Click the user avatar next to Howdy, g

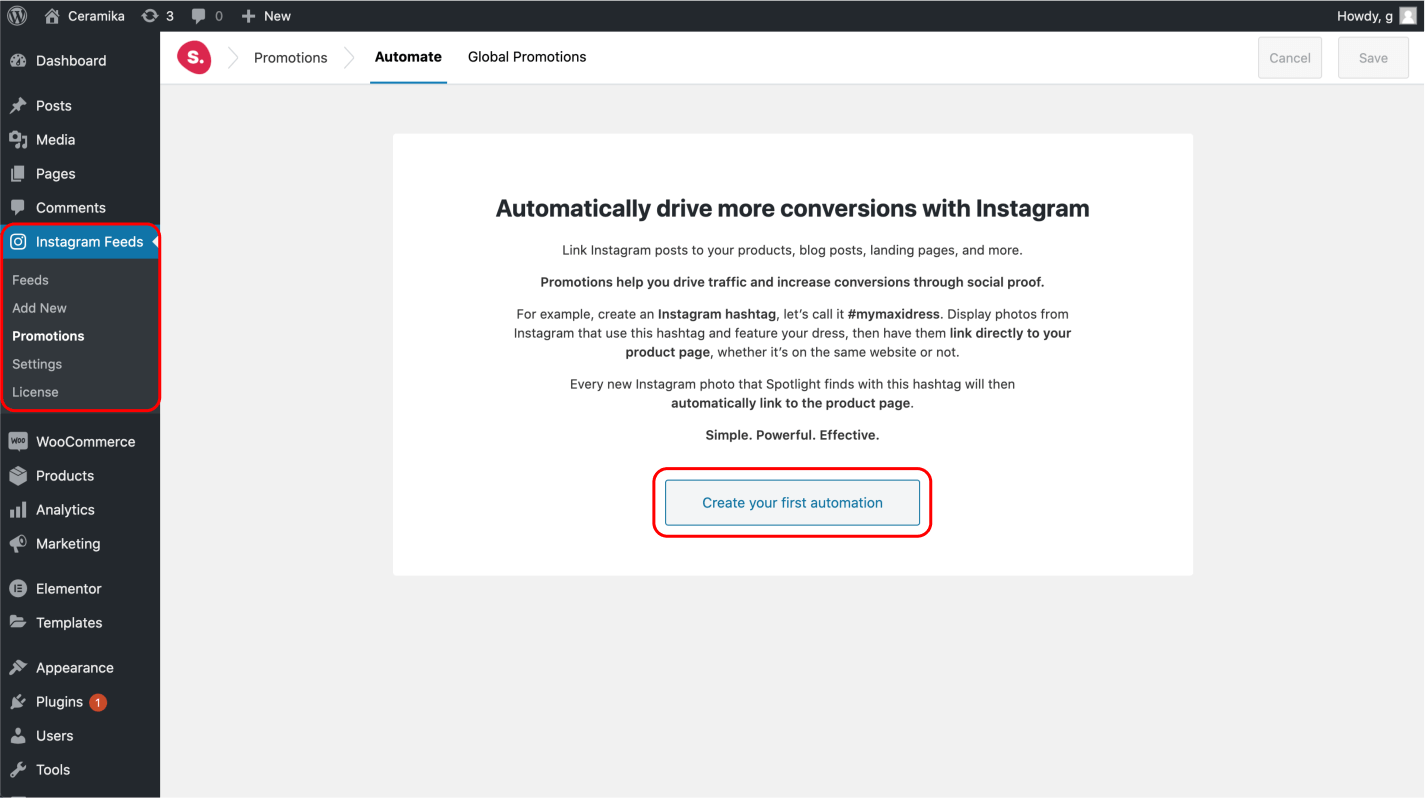tap(1407, 16)
